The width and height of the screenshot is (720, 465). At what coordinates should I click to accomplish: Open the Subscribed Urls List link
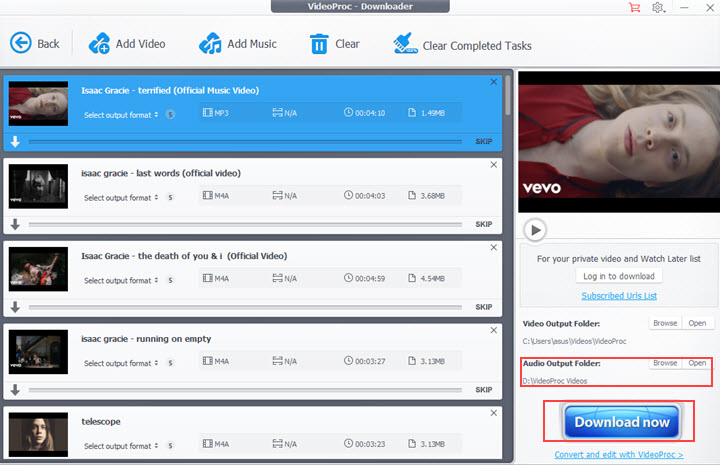[x=619, y=296]
